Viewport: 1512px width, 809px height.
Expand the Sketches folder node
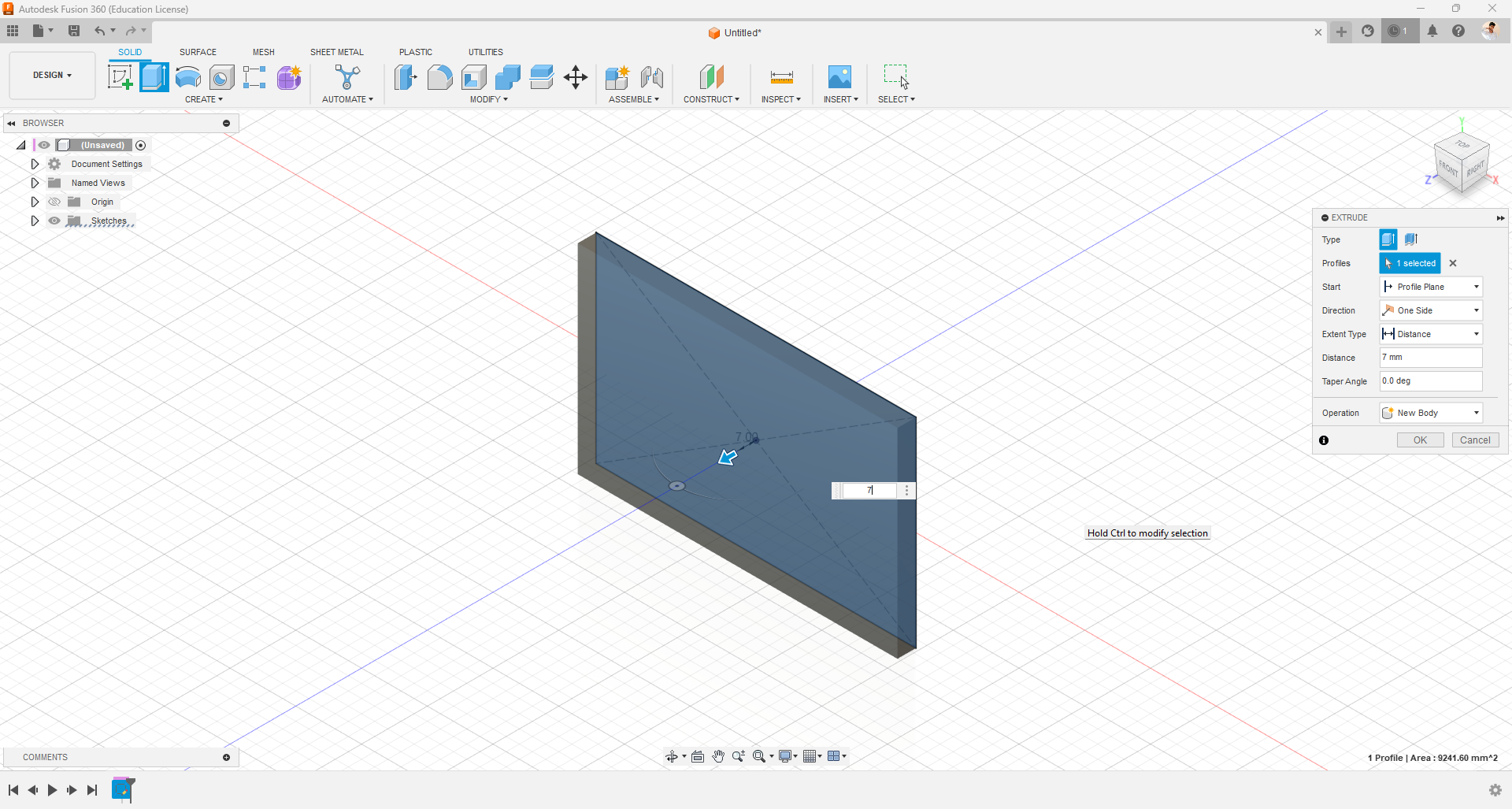coord(35,221)
